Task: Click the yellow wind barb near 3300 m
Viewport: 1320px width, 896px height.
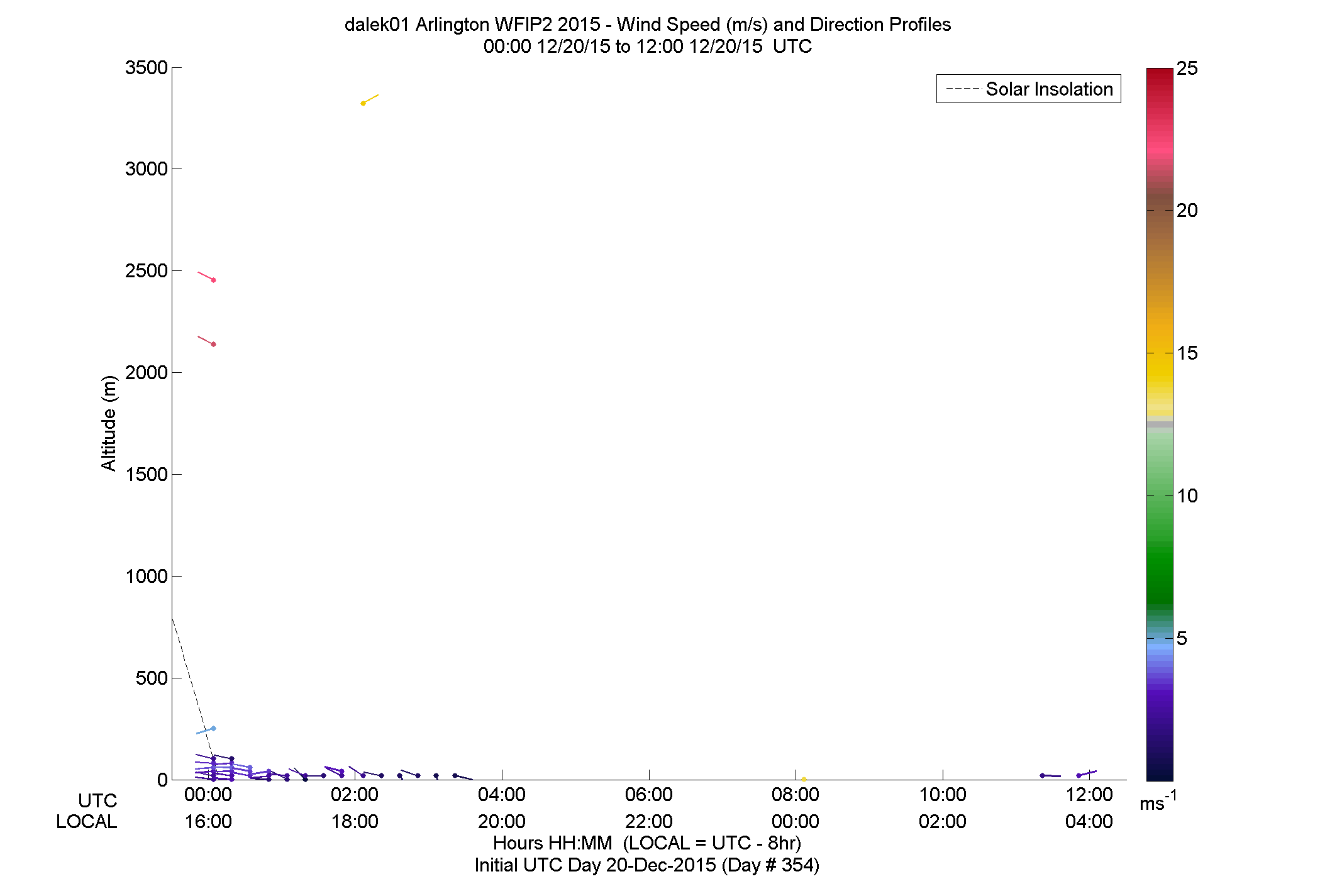Action: [370, 99]
